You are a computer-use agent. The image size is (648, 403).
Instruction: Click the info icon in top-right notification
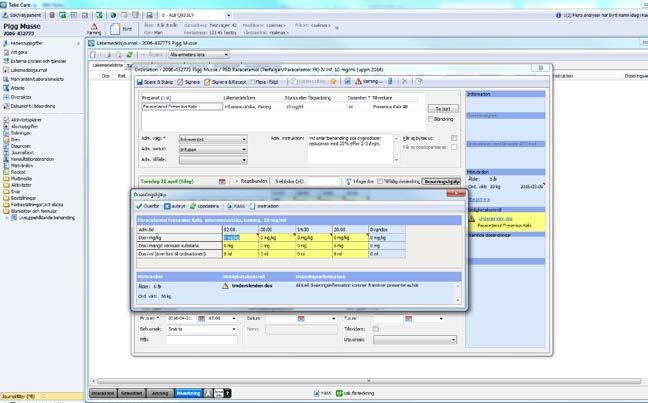(558, 15)
